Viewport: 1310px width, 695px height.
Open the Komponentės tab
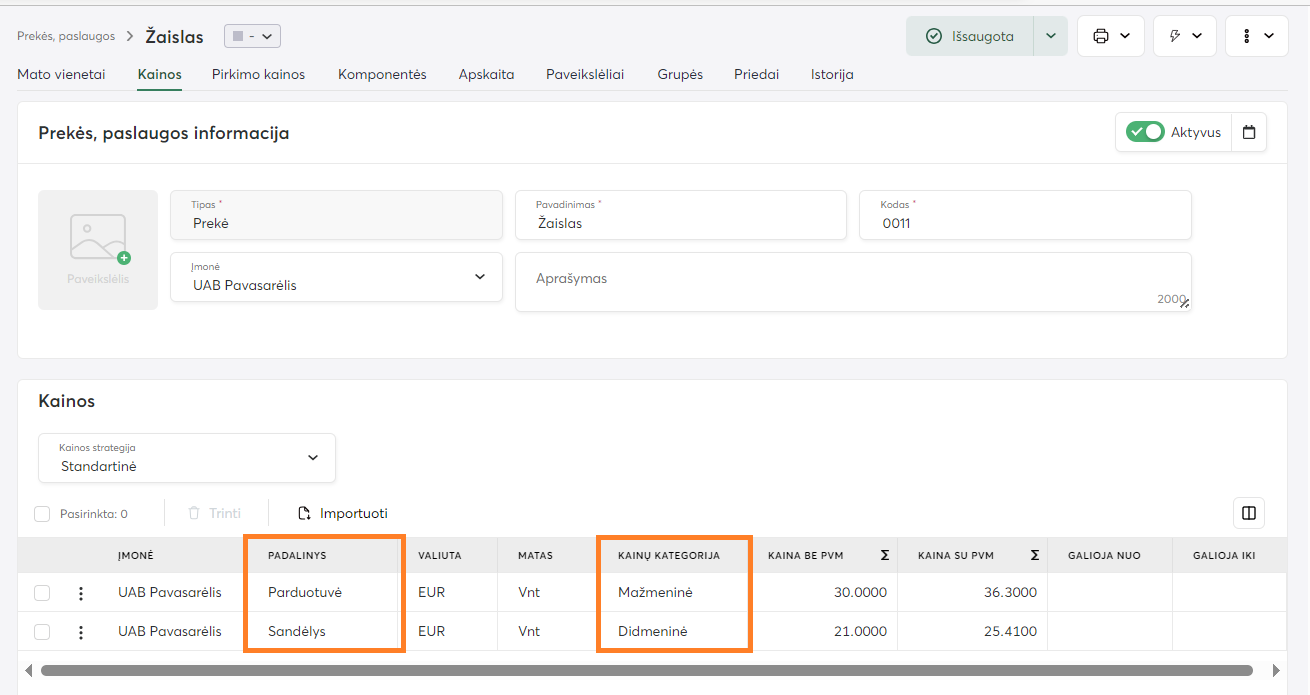(x=382, y=74)
